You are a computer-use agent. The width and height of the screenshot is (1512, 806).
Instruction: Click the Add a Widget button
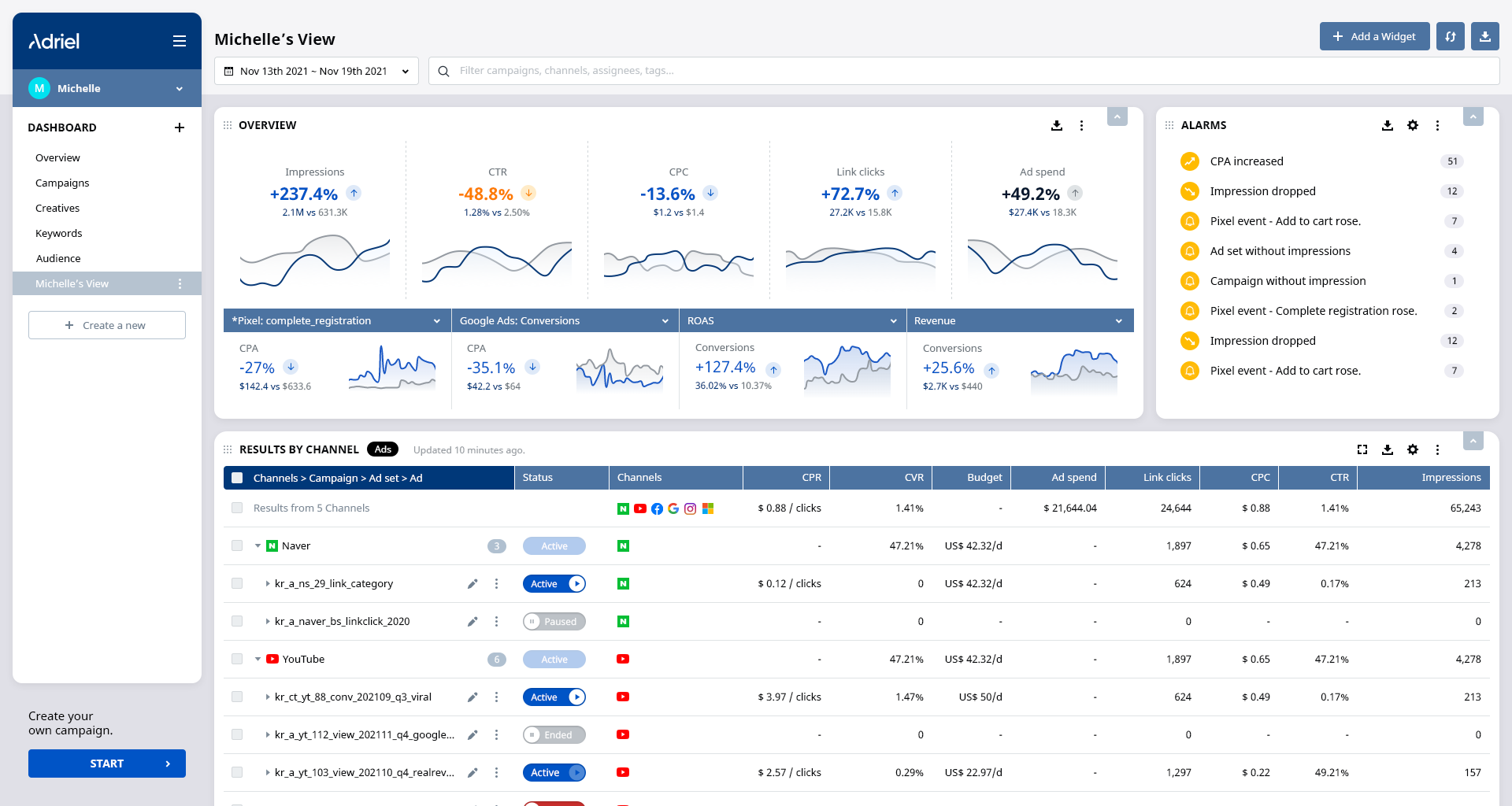click(1374, 36)
